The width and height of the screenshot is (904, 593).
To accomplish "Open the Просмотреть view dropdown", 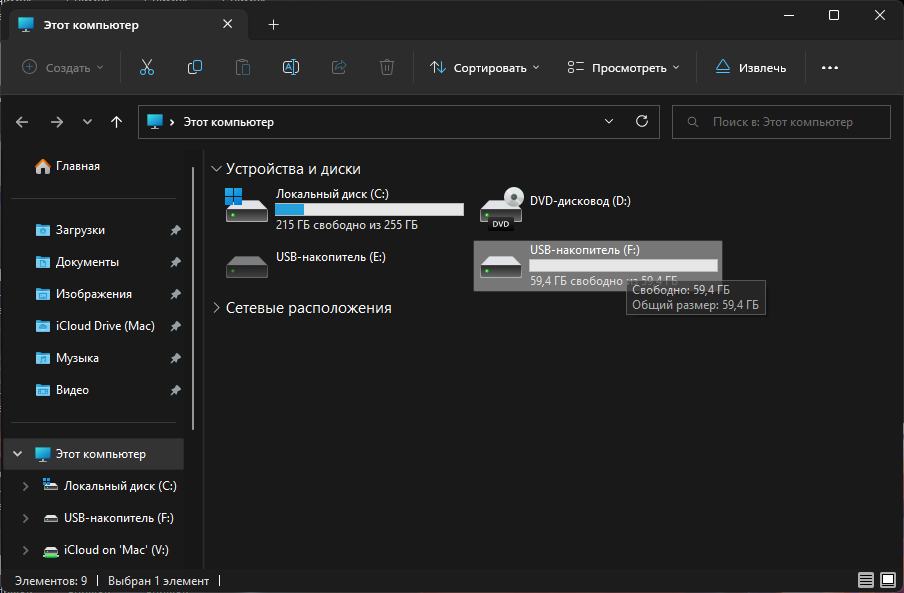I will [624, 67].
